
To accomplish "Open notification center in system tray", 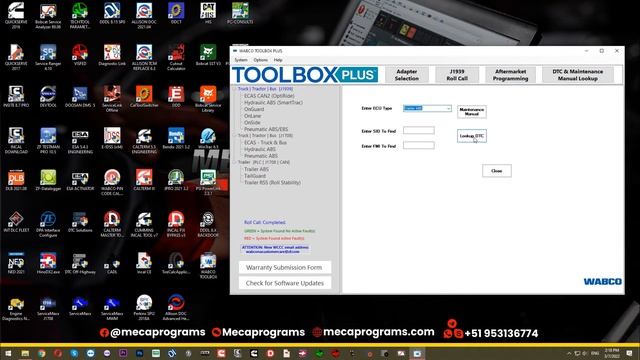I will click(x=629, y=353).
